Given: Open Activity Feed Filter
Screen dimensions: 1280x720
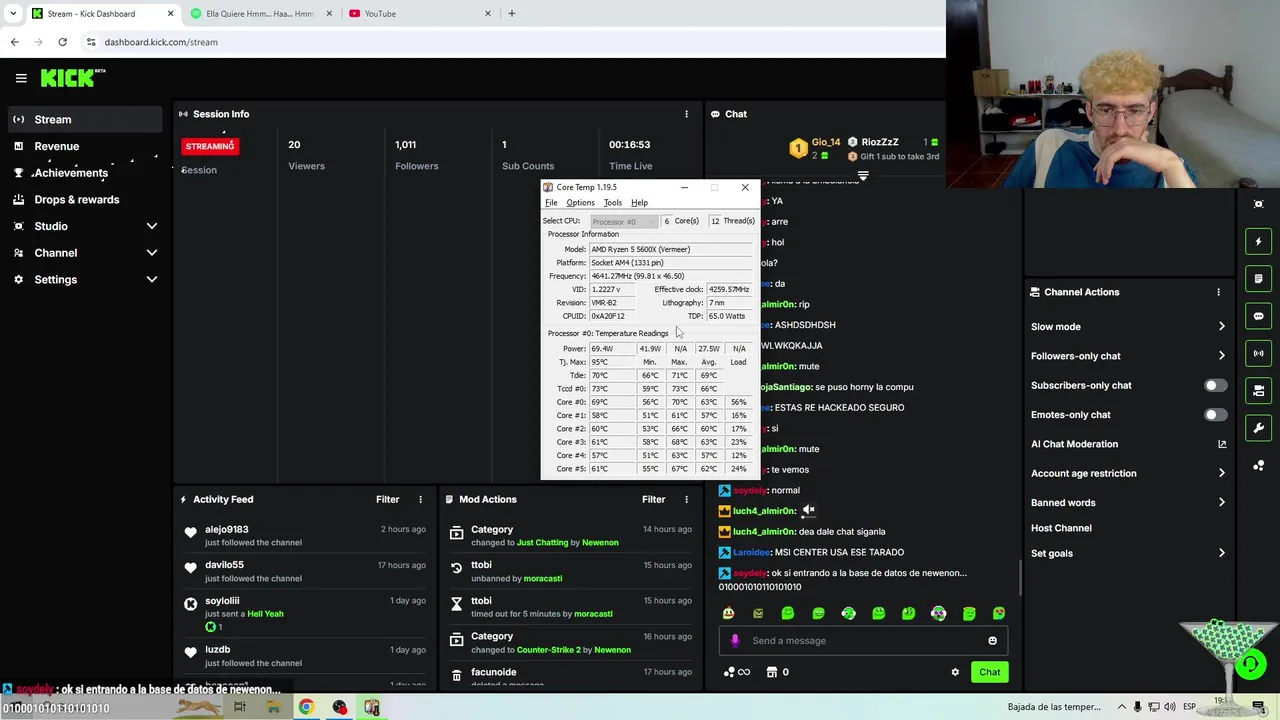Looking at the screenshot, I should click(387, 499).
